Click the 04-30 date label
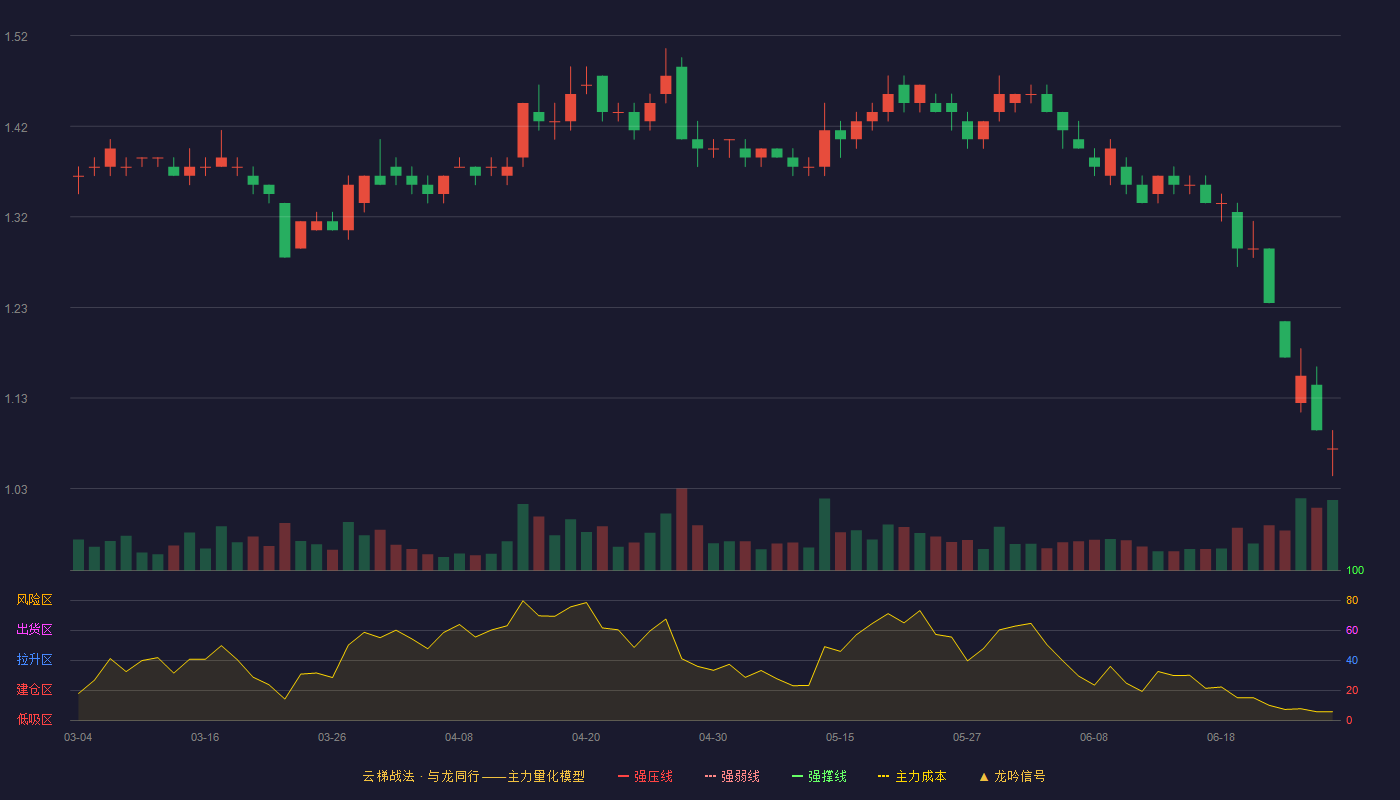1400x800 pixels. [713, 737]
